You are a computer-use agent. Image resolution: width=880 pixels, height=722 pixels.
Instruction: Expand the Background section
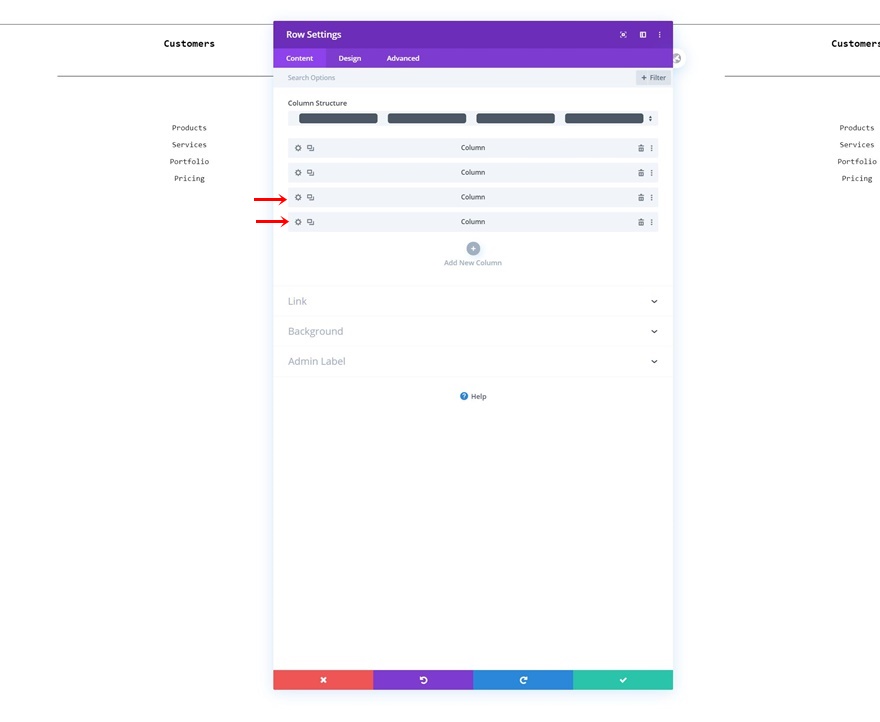coord(473,332)
